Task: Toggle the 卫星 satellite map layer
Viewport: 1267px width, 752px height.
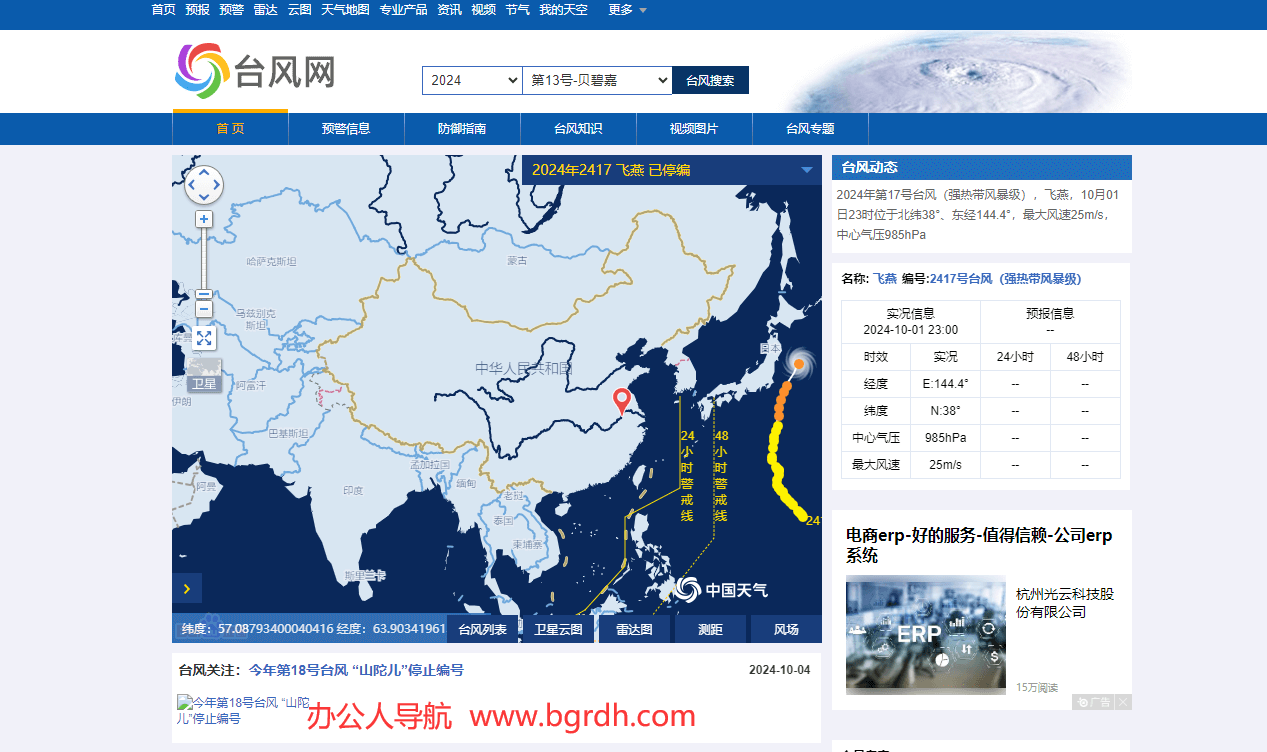Action: 204,375
